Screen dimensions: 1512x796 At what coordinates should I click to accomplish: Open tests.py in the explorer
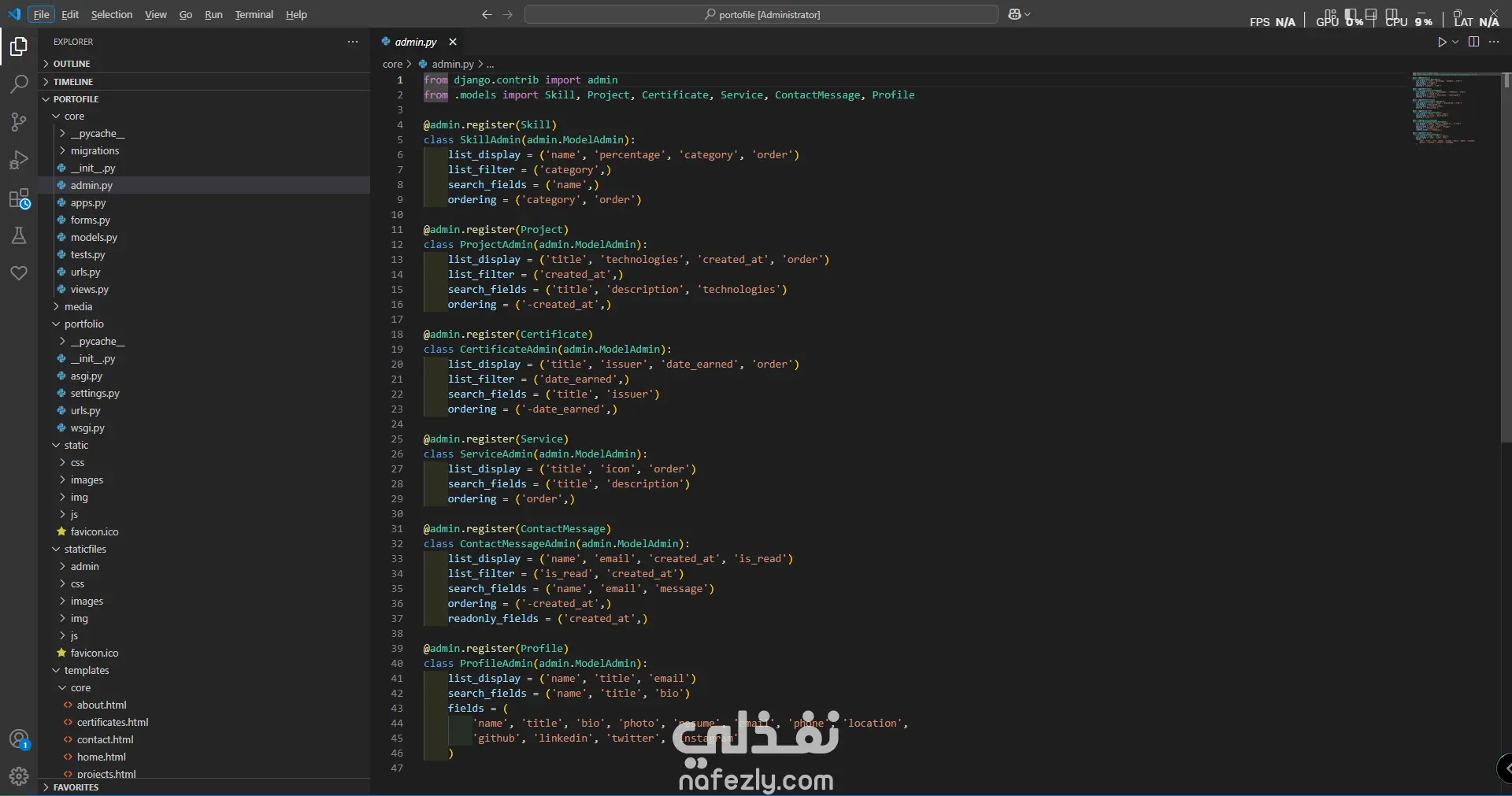pos(205,255)
